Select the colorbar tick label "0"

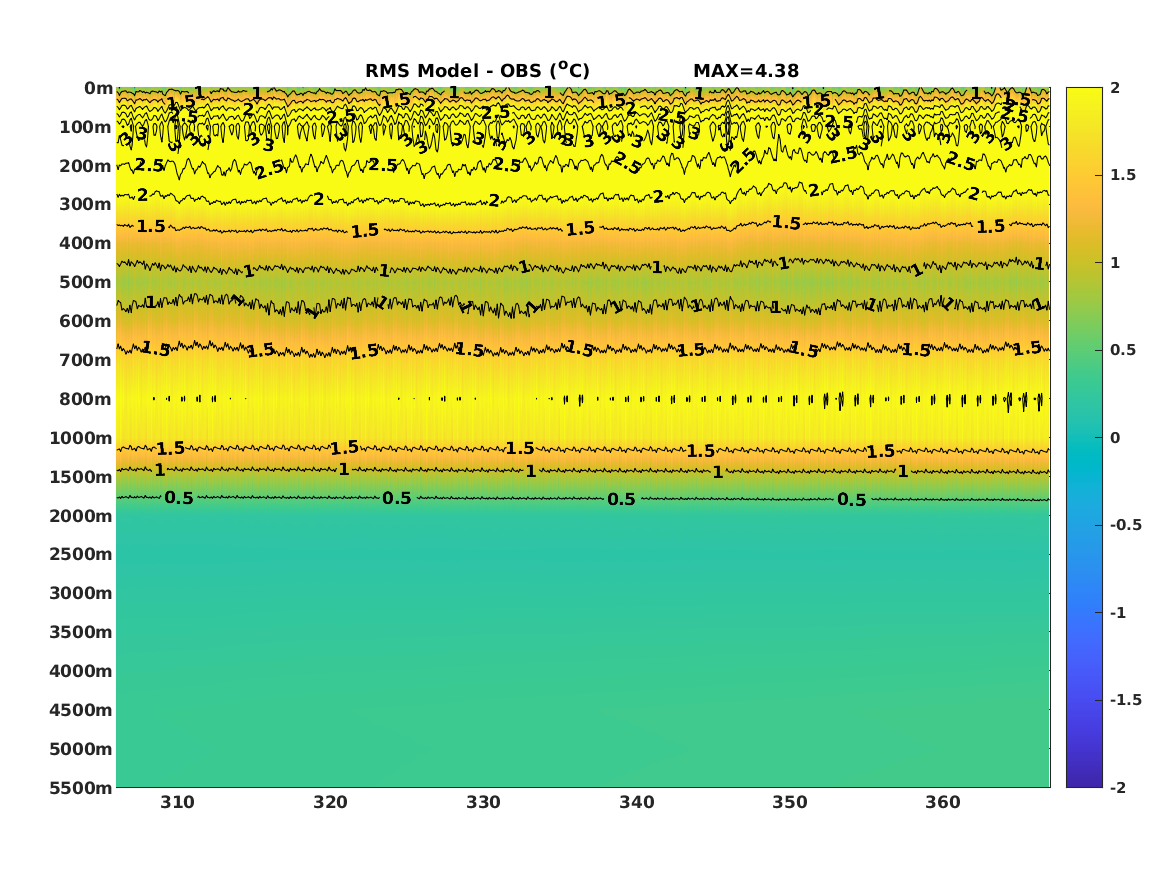(x=1115, y=438)
